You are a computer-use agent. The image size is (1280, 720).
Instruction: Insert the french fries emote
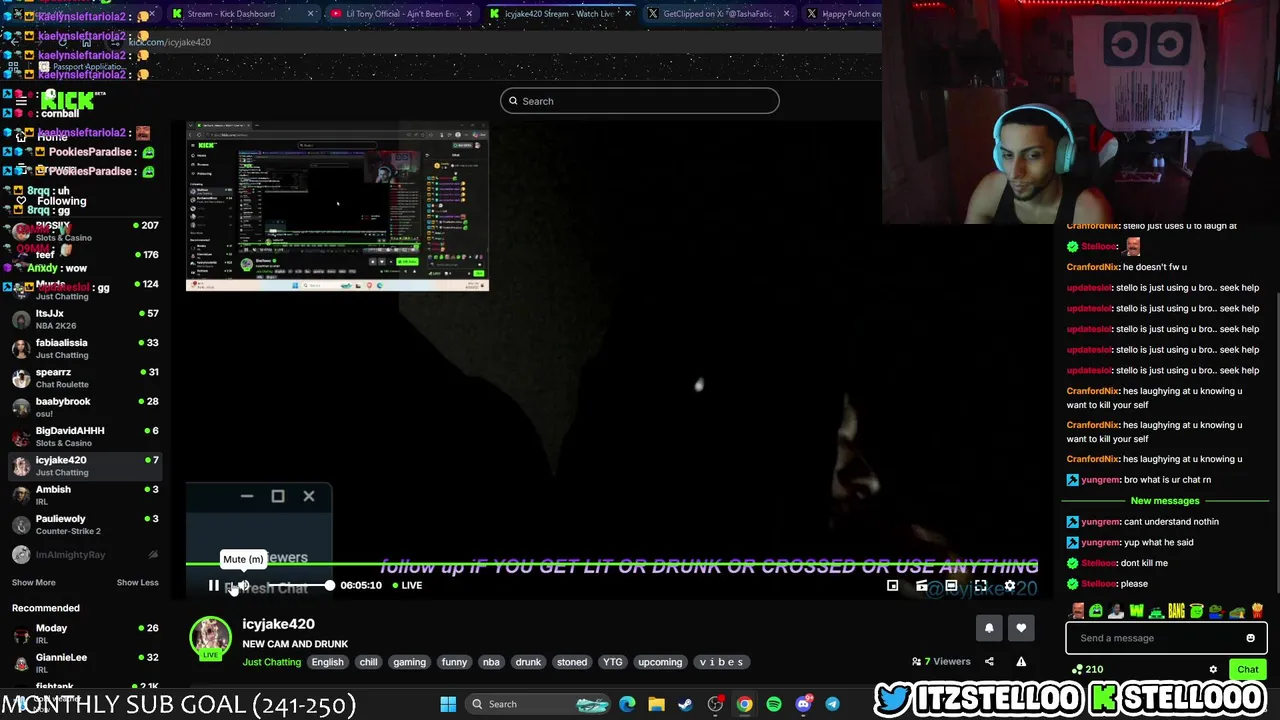(x=1257, y=611)
